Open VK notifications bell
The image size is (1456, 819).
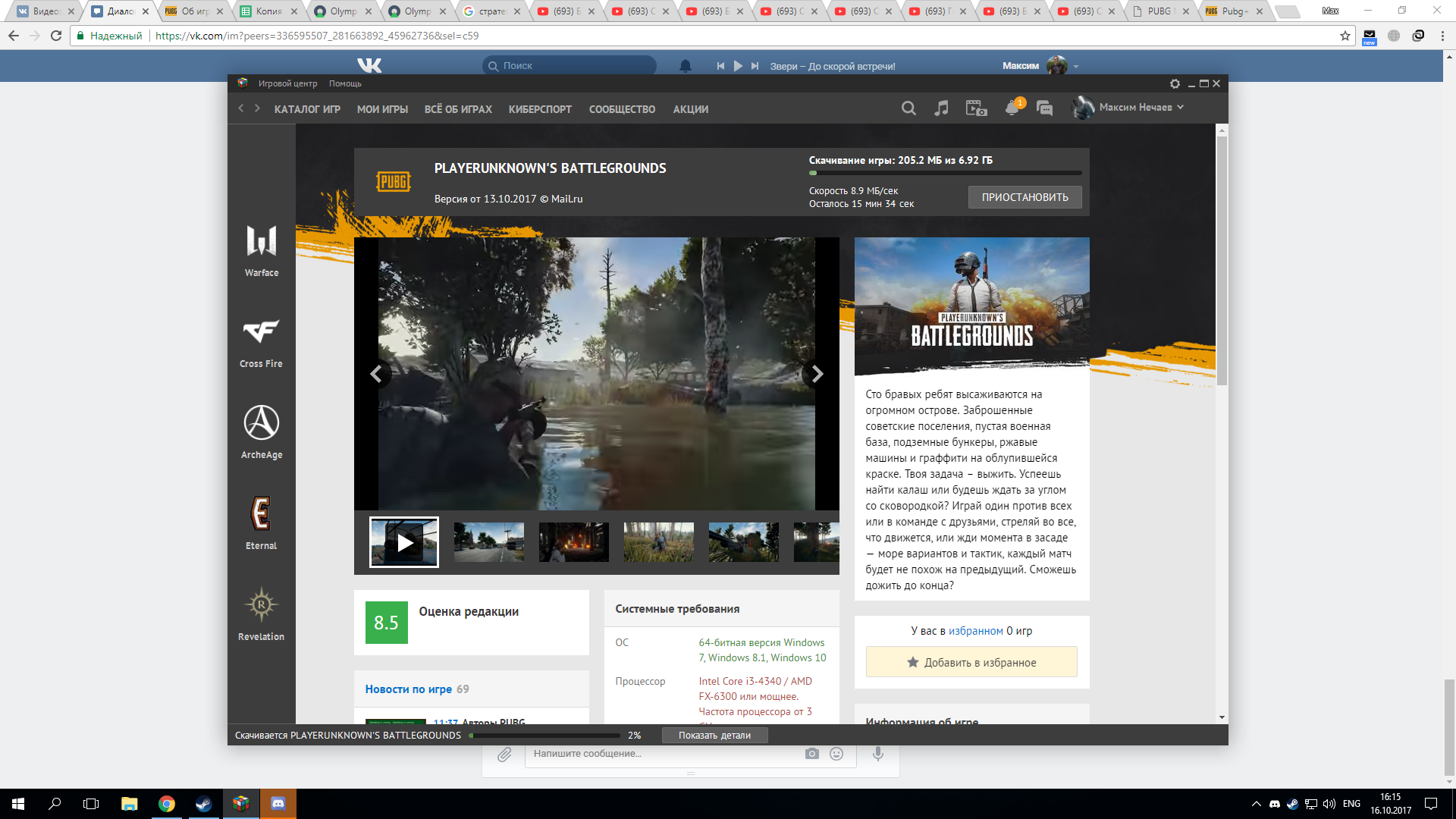pyautogui.click(x=686, y=66)
